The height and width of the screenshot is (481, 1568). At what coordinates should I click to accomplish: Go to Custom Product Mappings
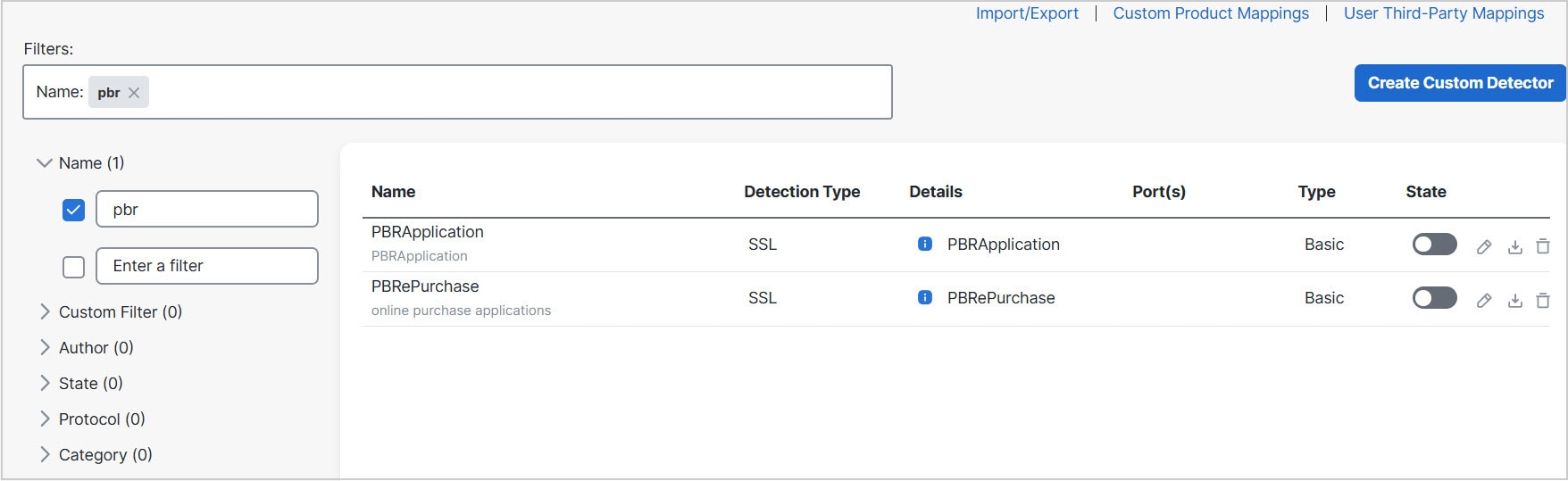[x=1211, y=13]
